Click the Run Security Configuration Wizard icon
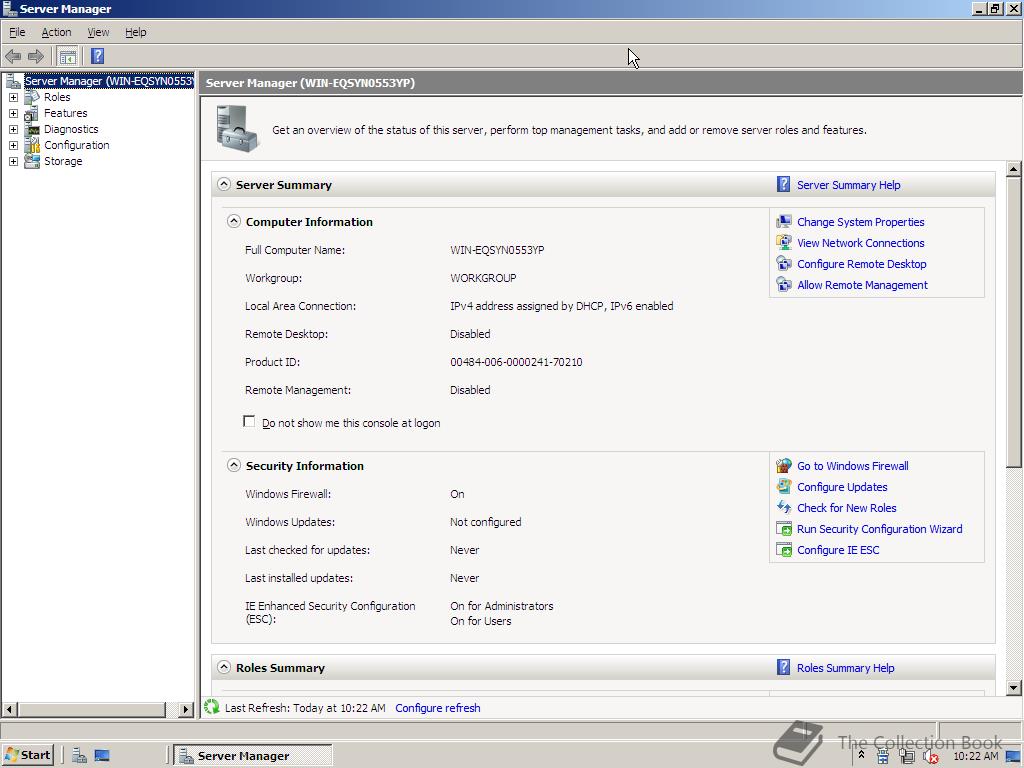 pyautogui.click(x=784, y=529)
